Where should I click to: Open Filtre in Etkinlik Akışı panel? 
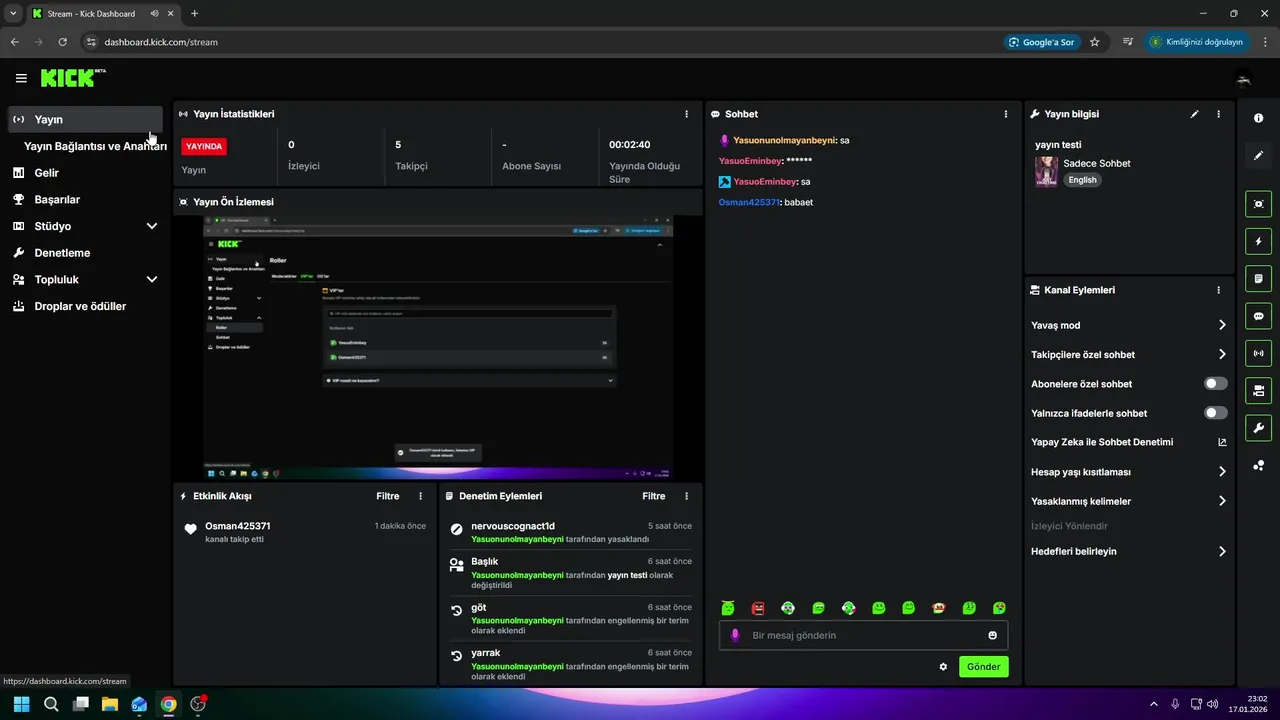click(x=388, y=496)
